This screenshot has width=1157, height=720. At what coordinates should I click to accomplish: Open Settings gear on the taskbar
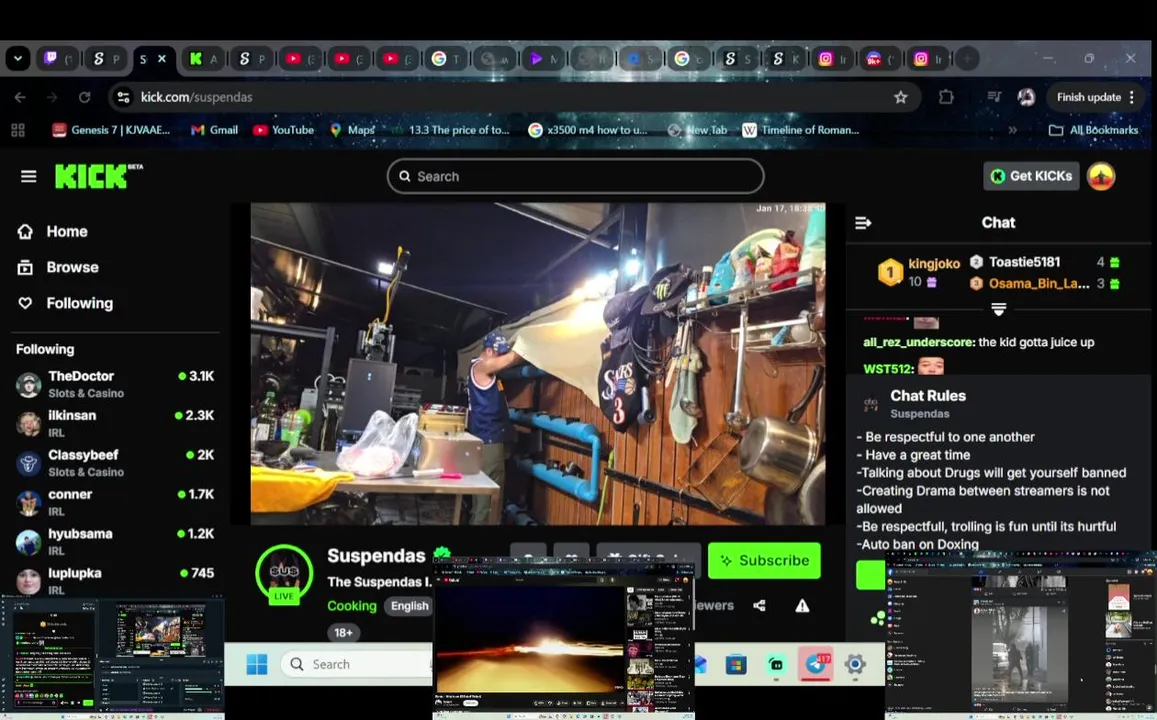[854, 664]
